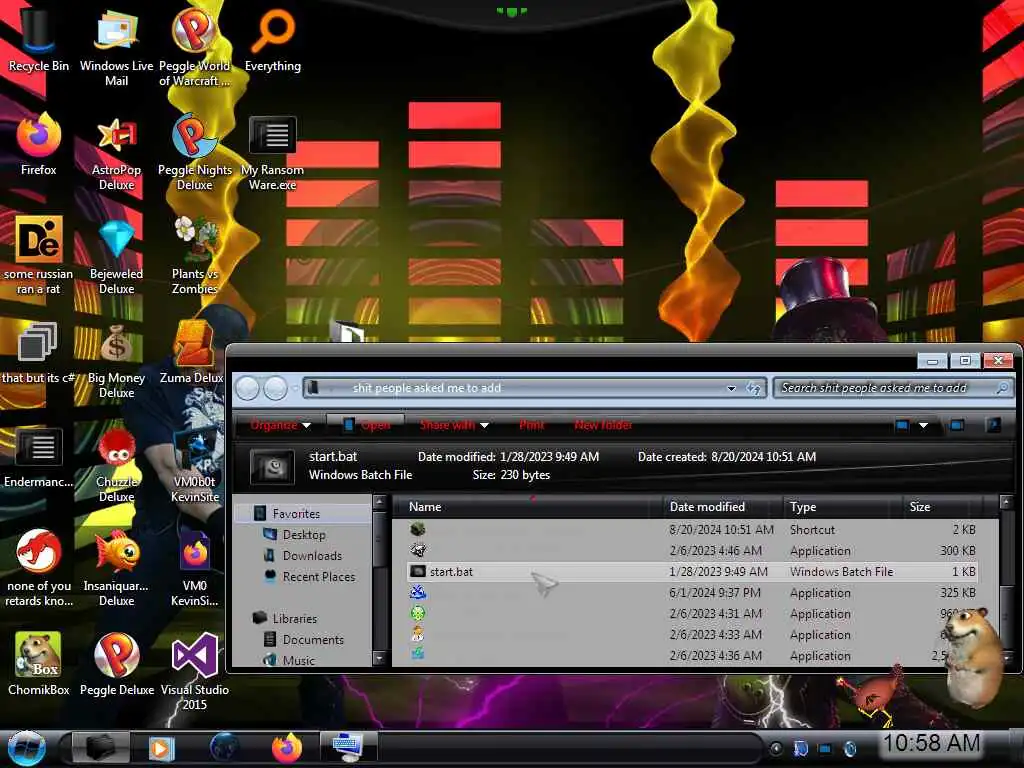
Task: Open Windows Media Player from the taskbar
Action: pos(161,748)
